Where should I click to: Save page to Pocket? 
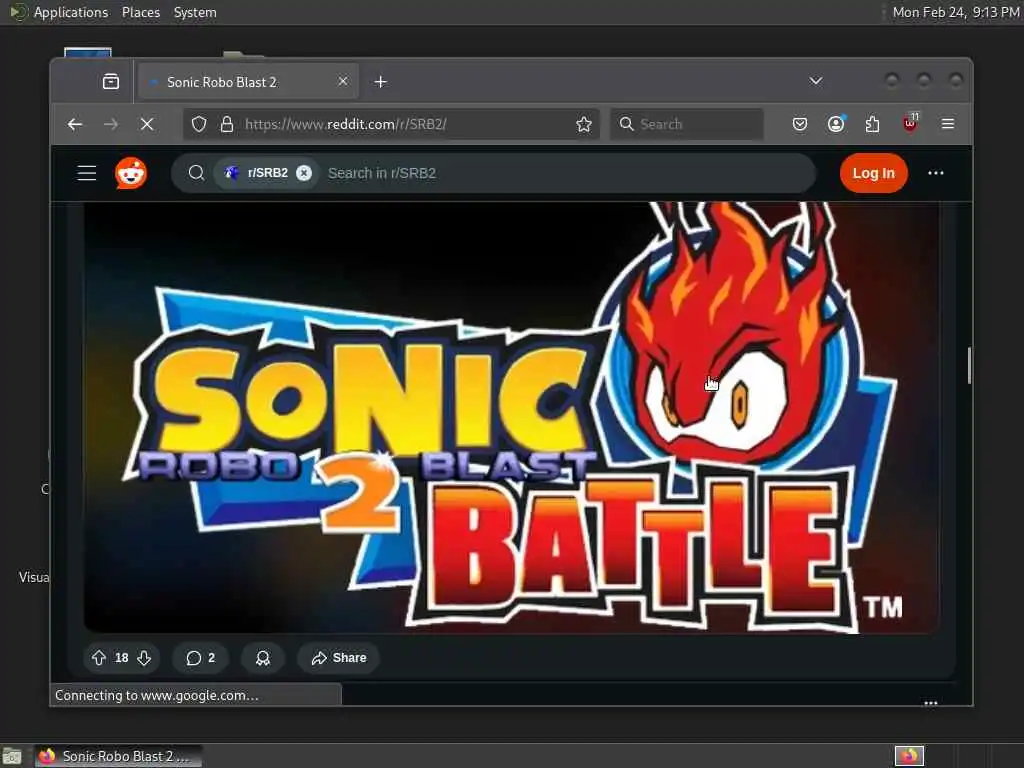coord(800,124)
